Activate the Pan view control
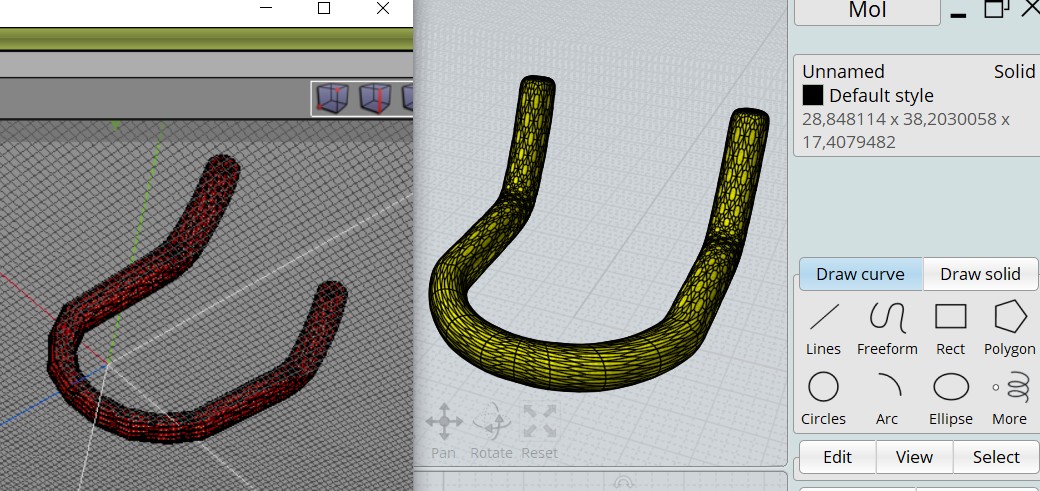Screen dimensions: 1040x491 pyautogui.click(x=444, y=431)
